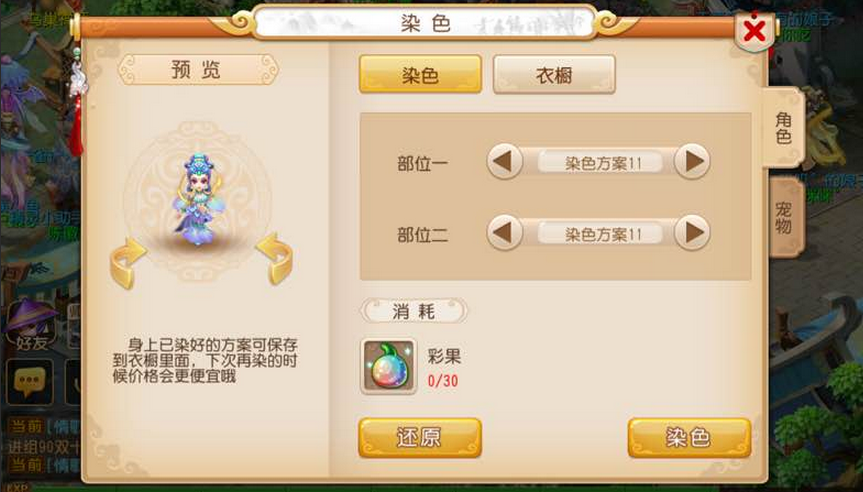Click the 部位一 染色方案11 field

(x=600, y=163)
